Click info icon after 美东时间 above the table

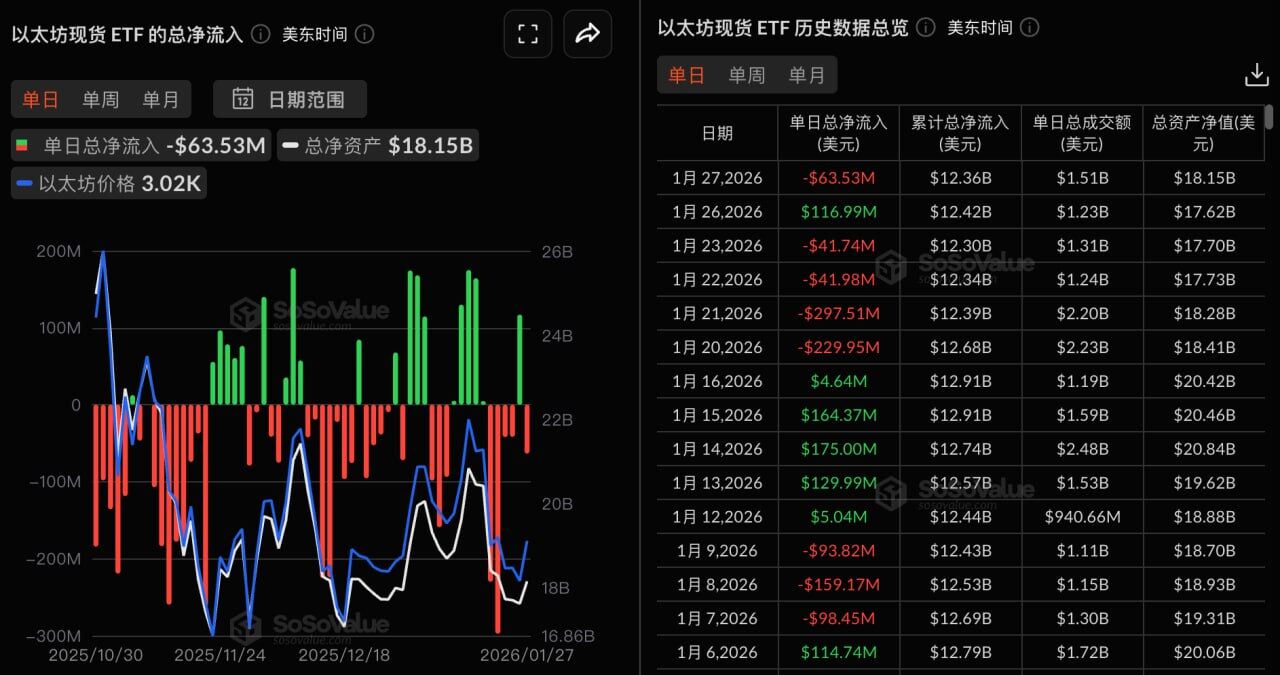[x=1029, y=27]
